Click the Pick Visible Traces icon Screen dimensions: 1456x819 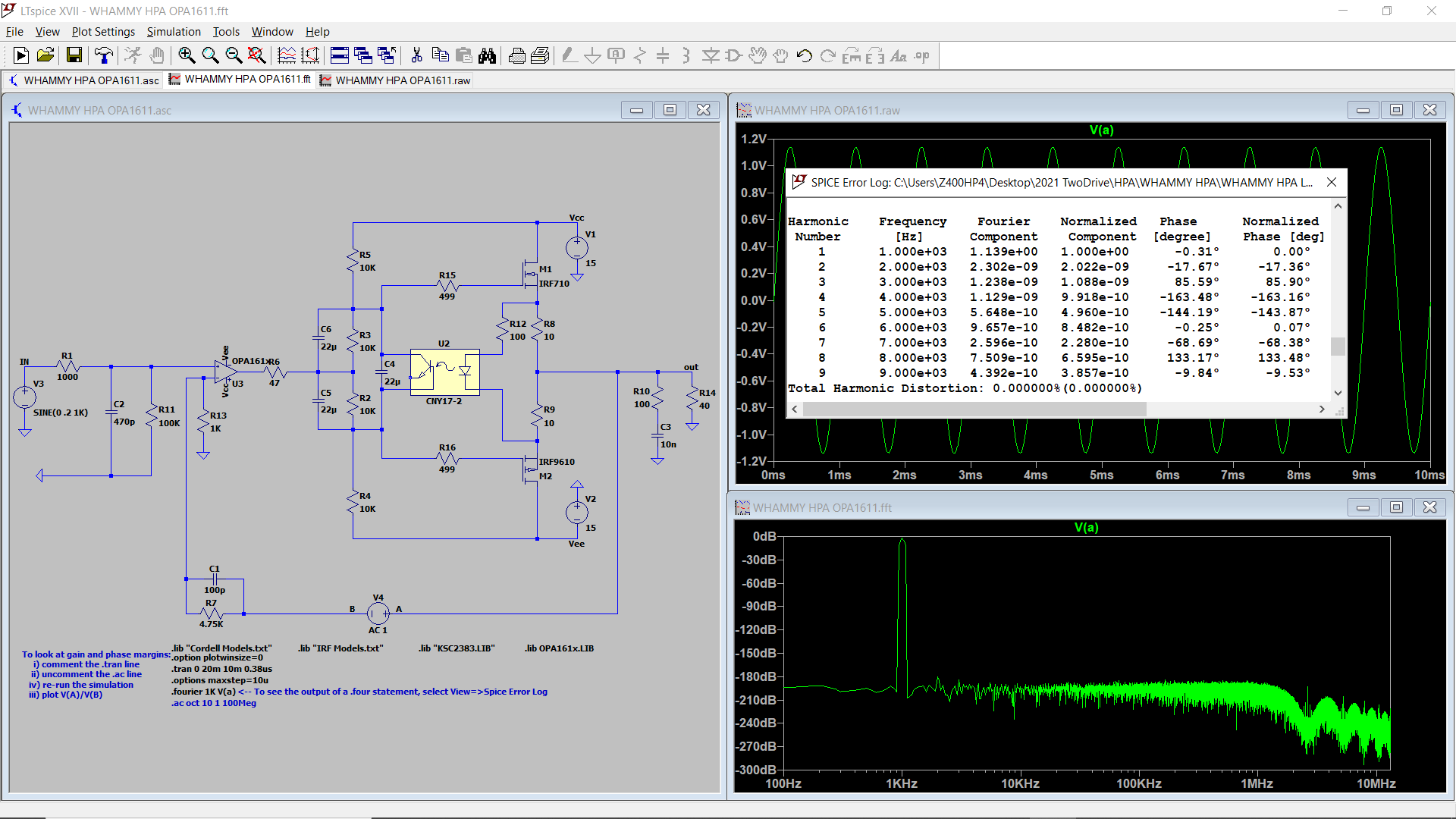287,55
